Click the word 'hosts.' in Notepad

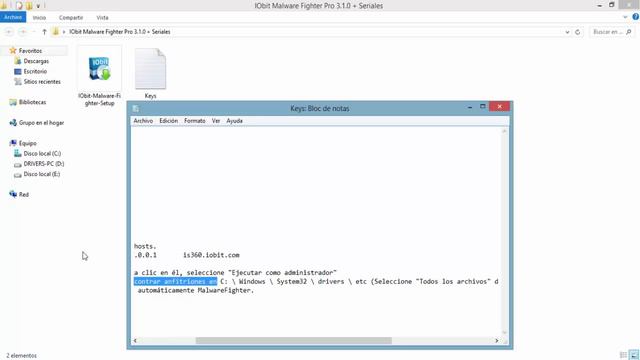click(x=145, y=247)
